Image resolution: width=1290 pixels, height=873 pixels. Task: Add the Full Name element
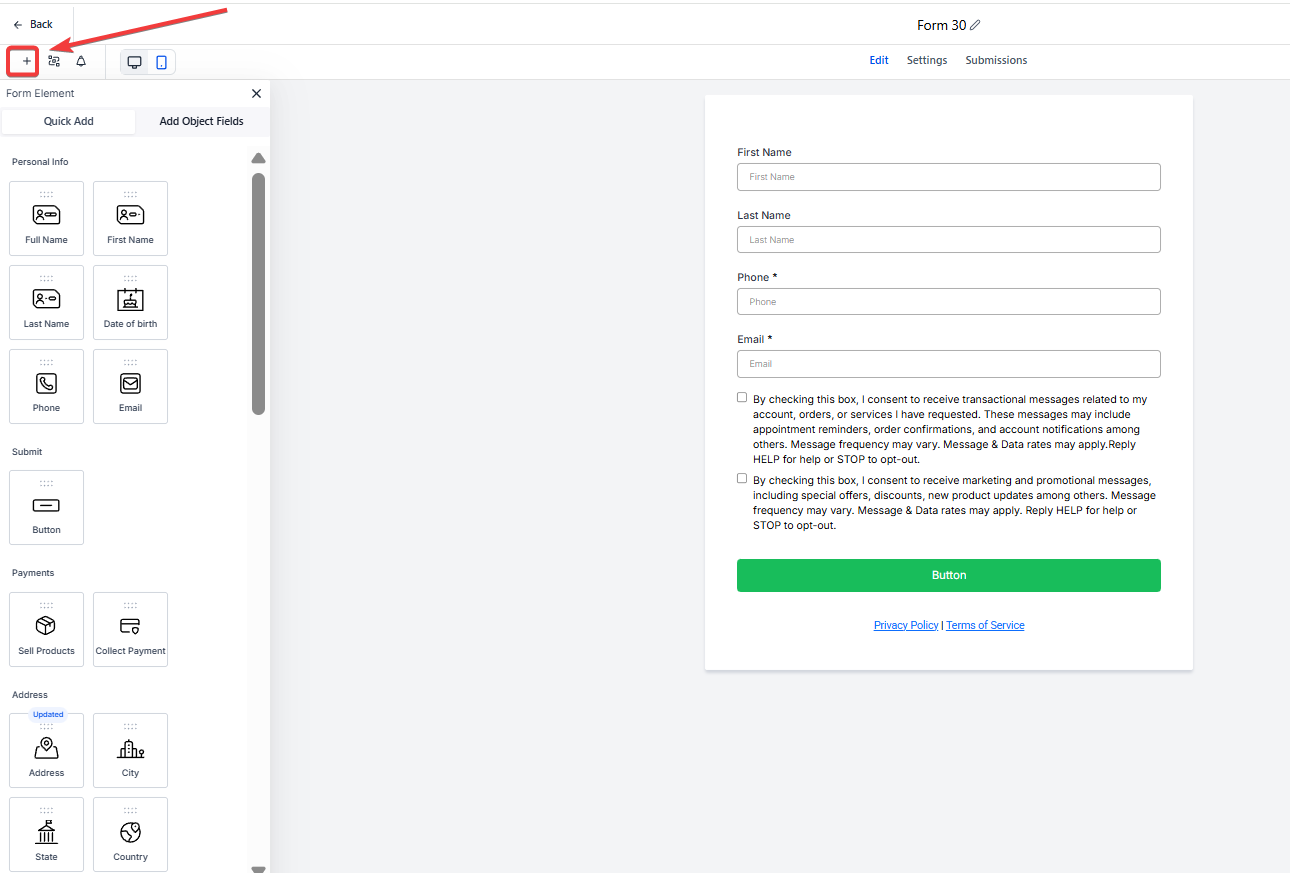coord(46,218)
